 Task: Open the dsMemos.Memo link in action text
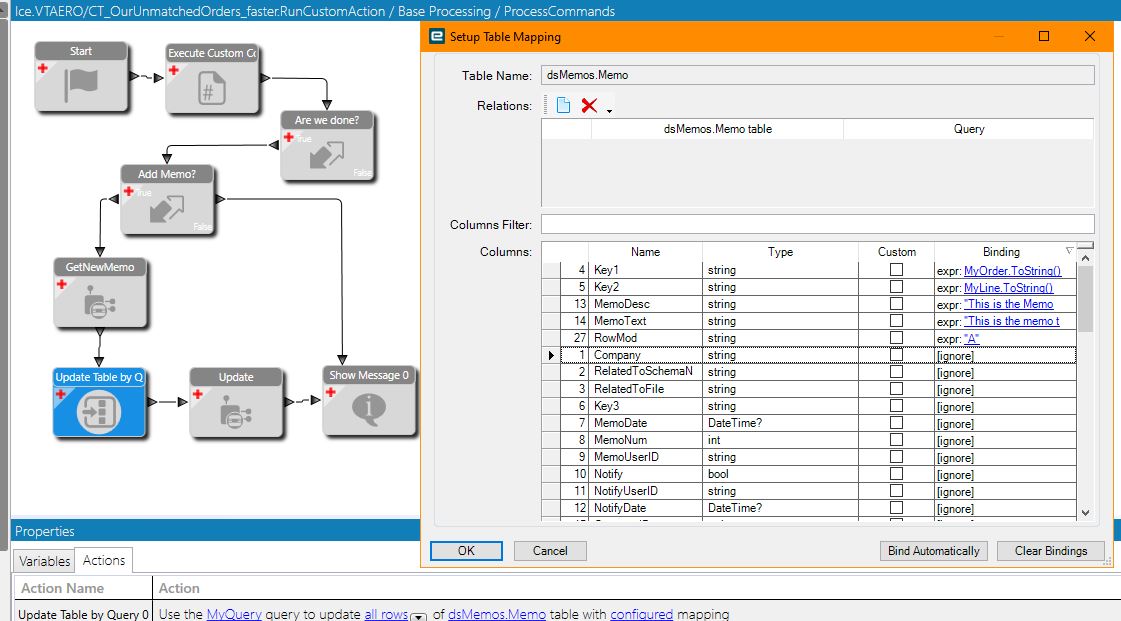coord(497,614)
